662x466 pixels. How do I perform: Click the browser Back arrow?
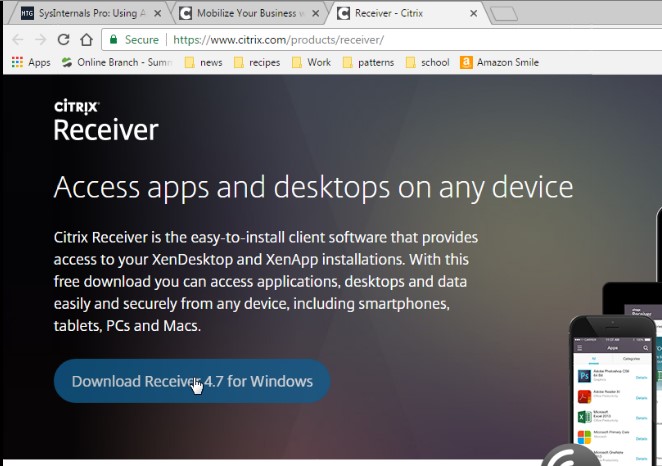point(18,40)
